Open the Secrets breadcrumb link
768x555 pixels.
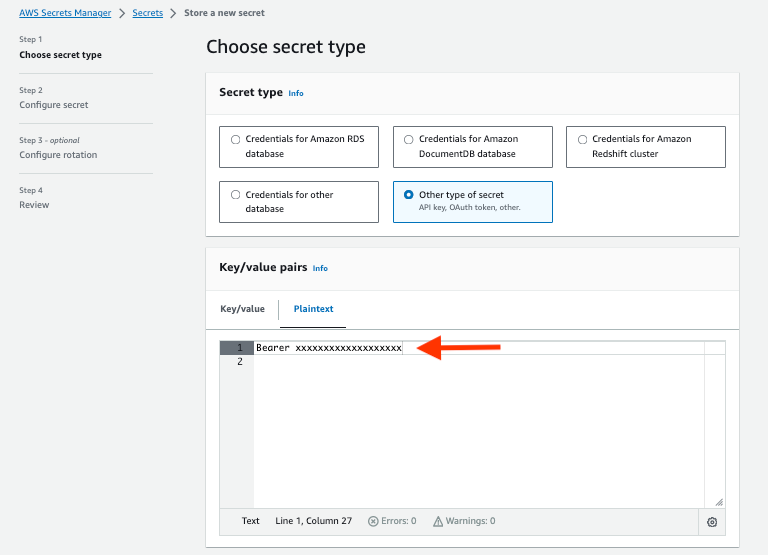(x=147, y=13)
